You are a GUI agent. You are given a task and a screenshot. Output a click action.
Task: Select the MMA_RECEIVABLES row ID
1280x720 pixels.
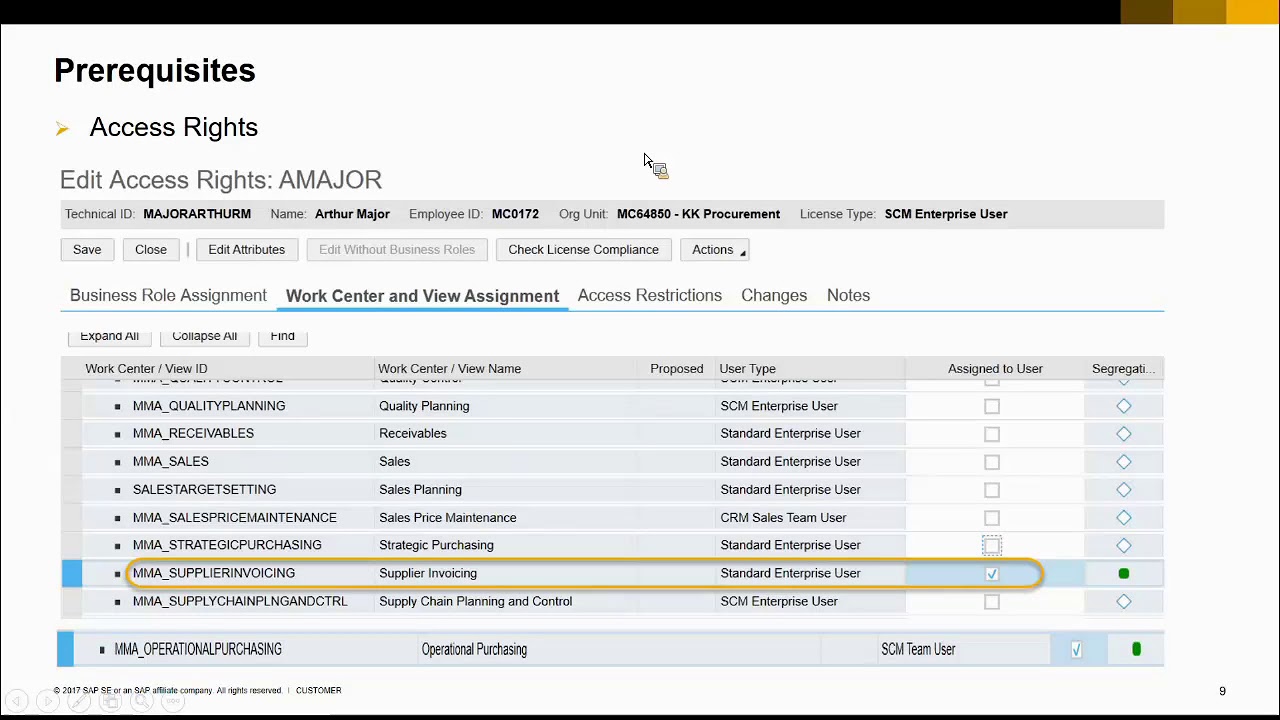[193, 434]
